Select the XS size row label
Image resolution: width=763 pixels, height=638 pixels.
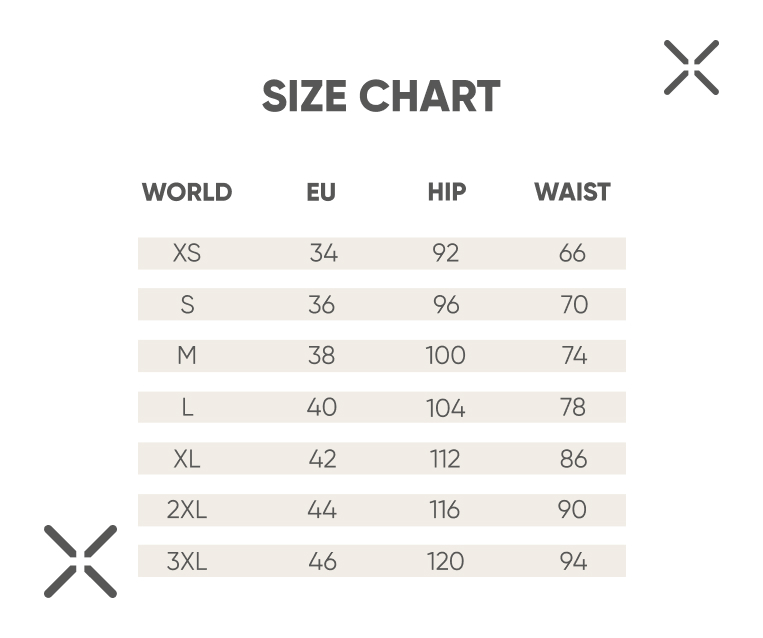pyautogui.click(x=187, y=254)
